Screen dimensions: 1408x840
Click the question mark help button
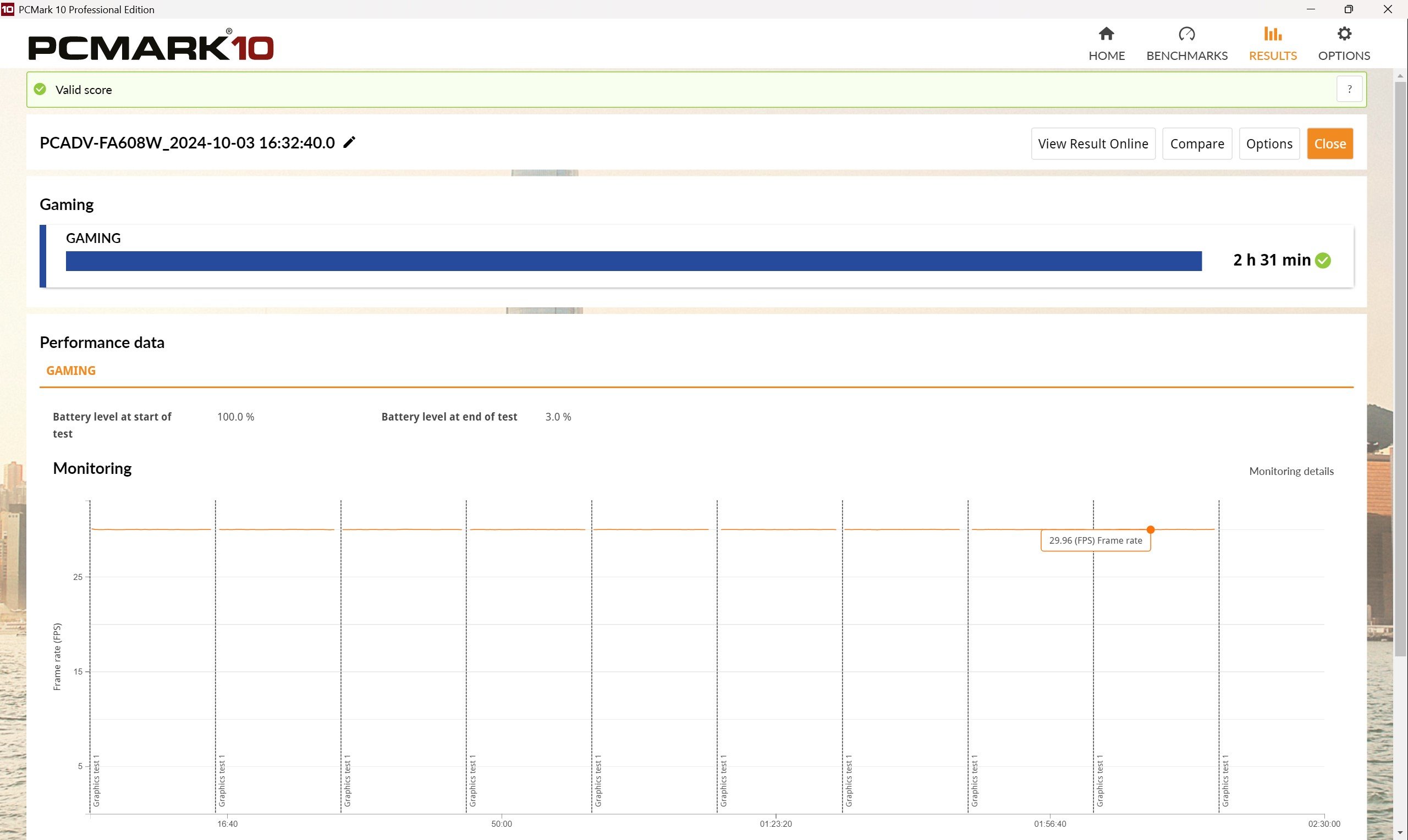1349,90
